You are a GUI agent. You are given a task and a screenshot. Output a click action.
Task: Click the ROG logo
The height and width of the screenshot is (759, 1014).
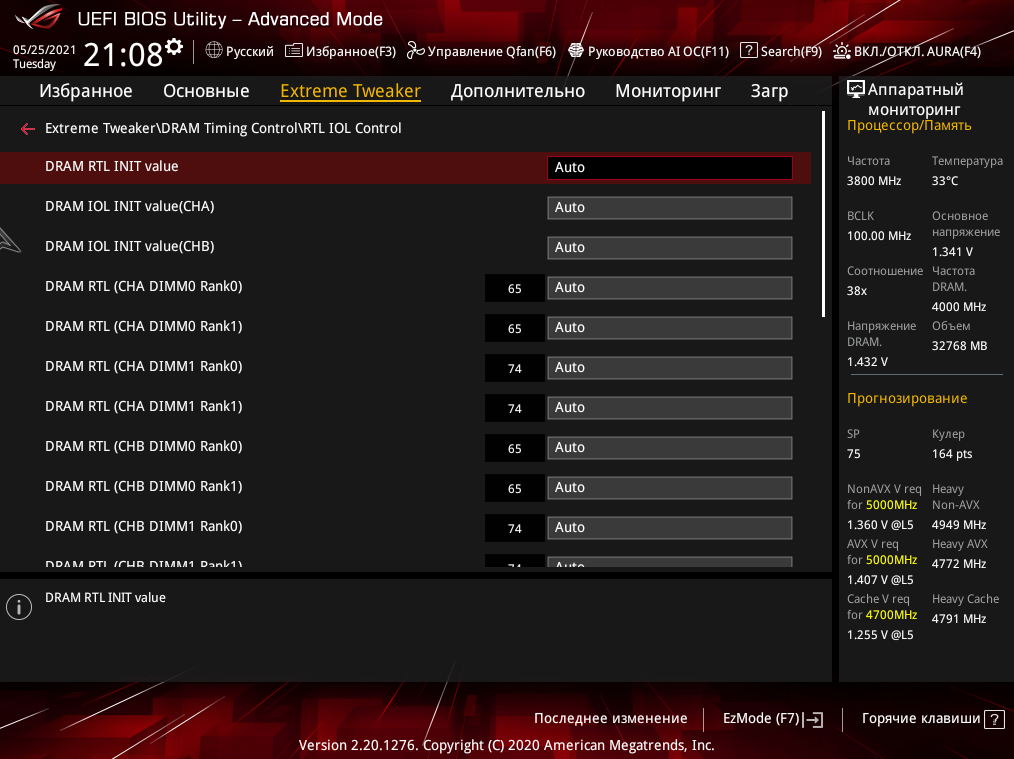39,17
